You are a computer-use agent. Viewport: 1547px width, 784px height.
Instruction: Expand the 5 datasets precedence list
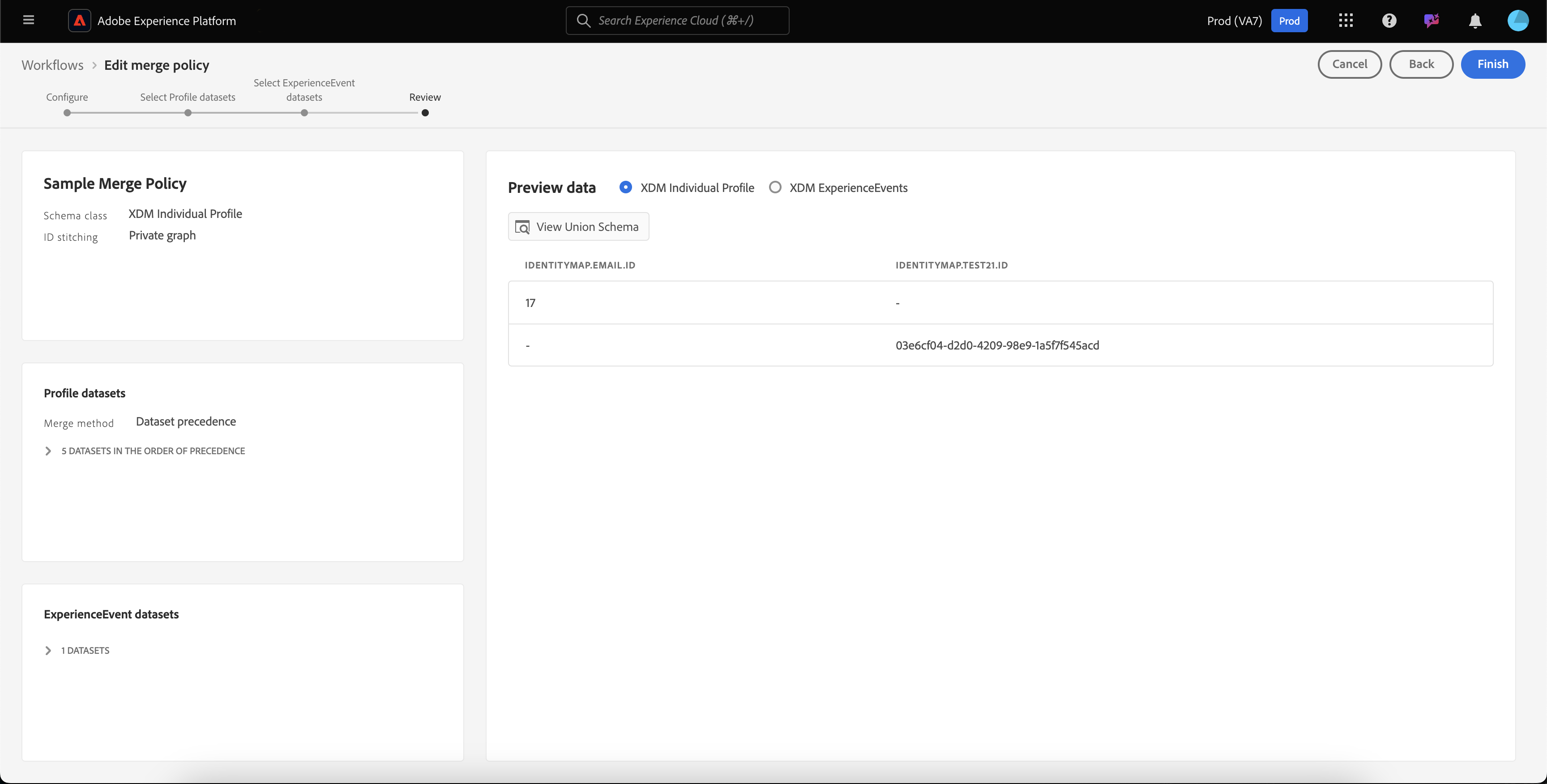48,451
